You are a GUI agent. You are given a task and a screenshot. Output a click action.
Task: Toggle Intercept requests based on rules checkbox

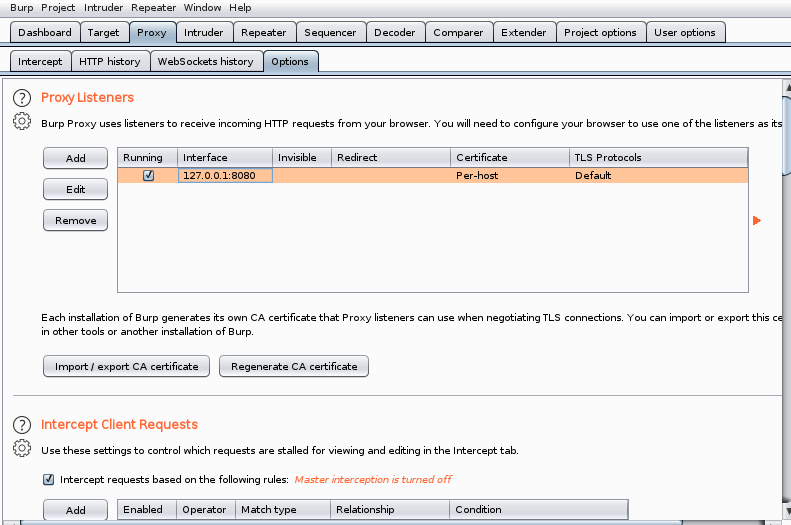click(x=48, y=479)
